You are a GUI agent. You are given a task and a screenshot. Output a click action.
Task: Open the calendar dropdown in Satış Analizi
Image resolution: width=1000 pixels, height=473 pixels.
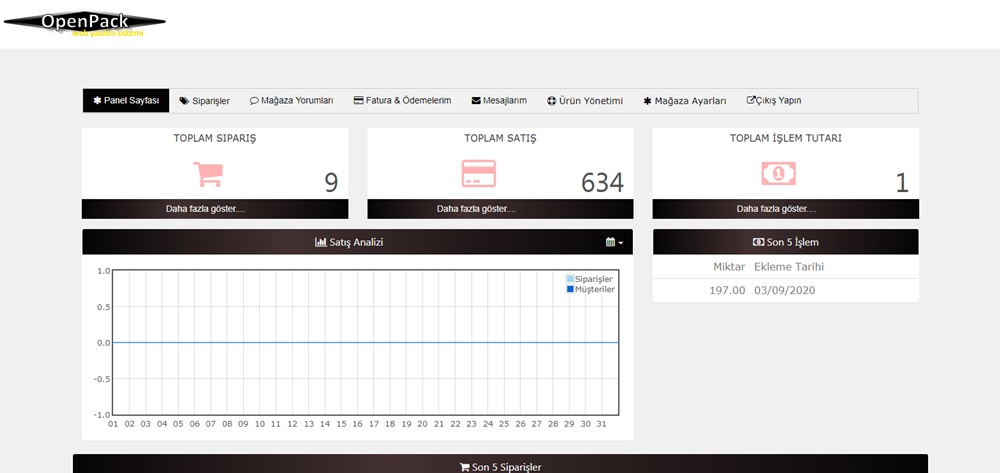pos(613,242)
